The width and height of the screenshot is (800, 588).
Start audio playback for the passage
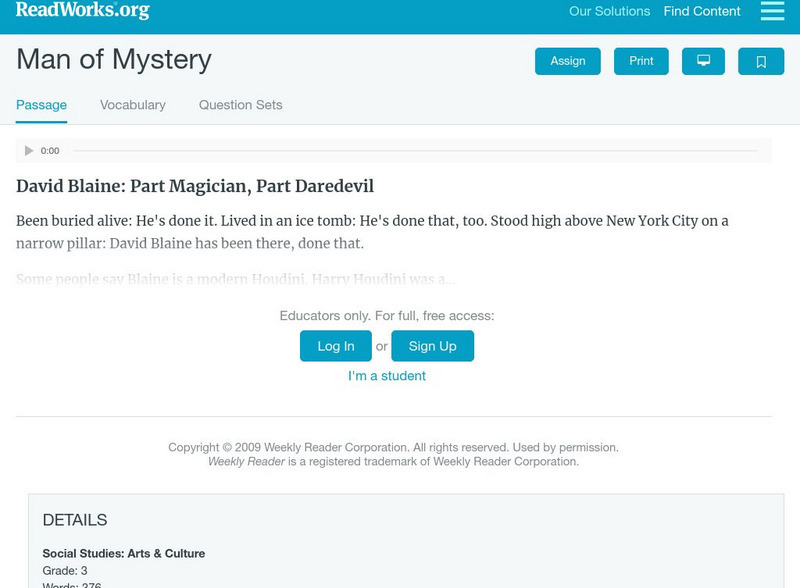click(28, 151)
